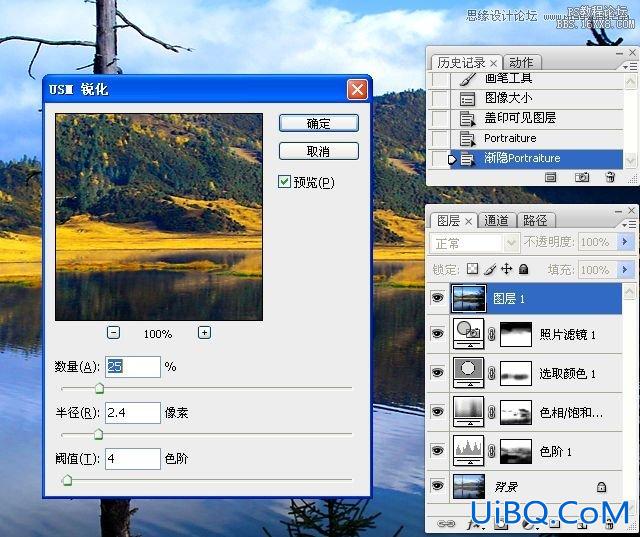The width and height of the screenshot is (640, 537).
Task: Click mask link chain on 选取颜色 1
Action: tap(492, 373)
